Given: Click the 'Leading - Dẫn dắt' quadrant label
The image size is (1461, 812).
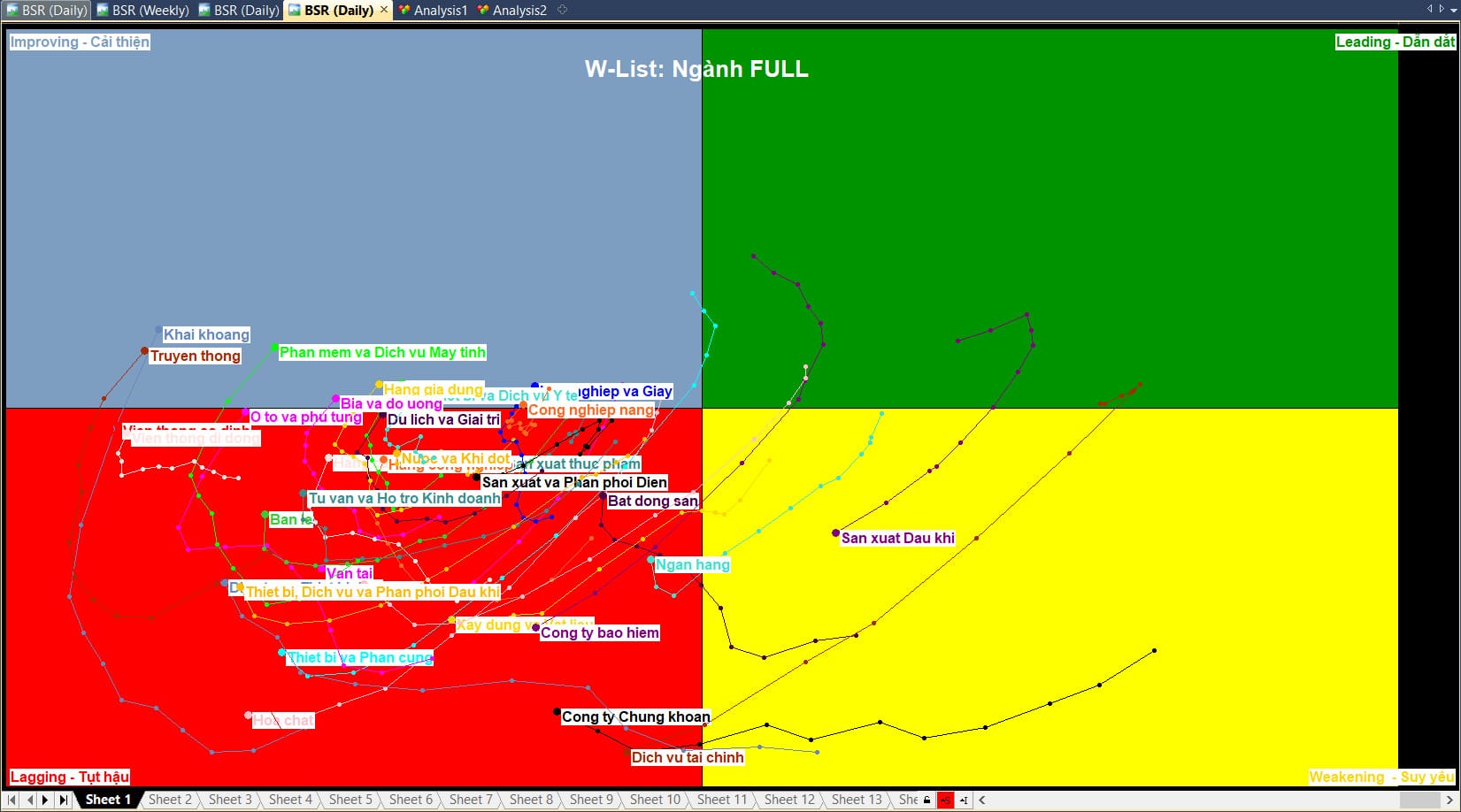Looking at the screenshot, I should point(1395,42).
